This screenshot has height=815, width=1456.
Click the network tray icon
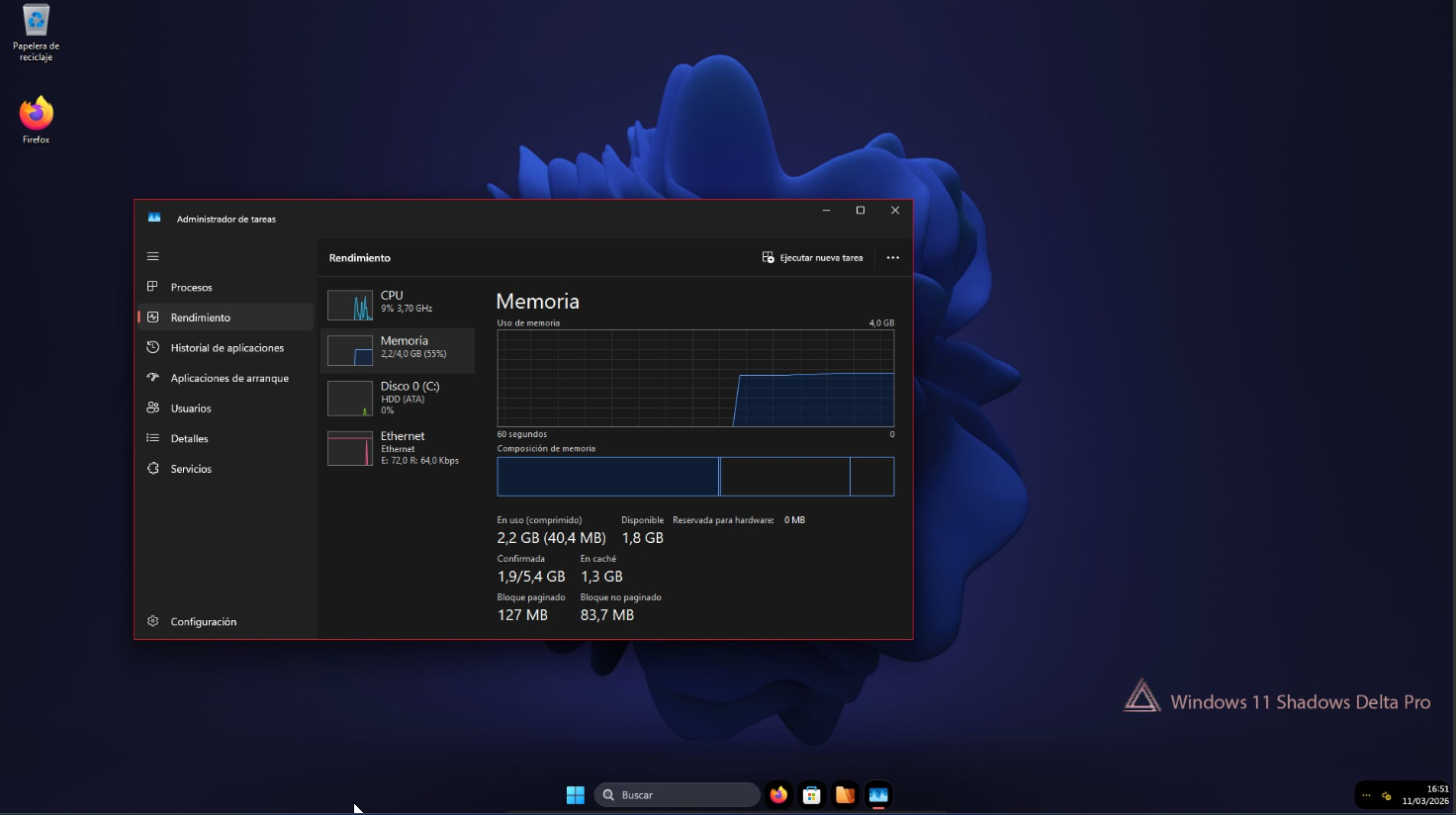[1387, 795]
